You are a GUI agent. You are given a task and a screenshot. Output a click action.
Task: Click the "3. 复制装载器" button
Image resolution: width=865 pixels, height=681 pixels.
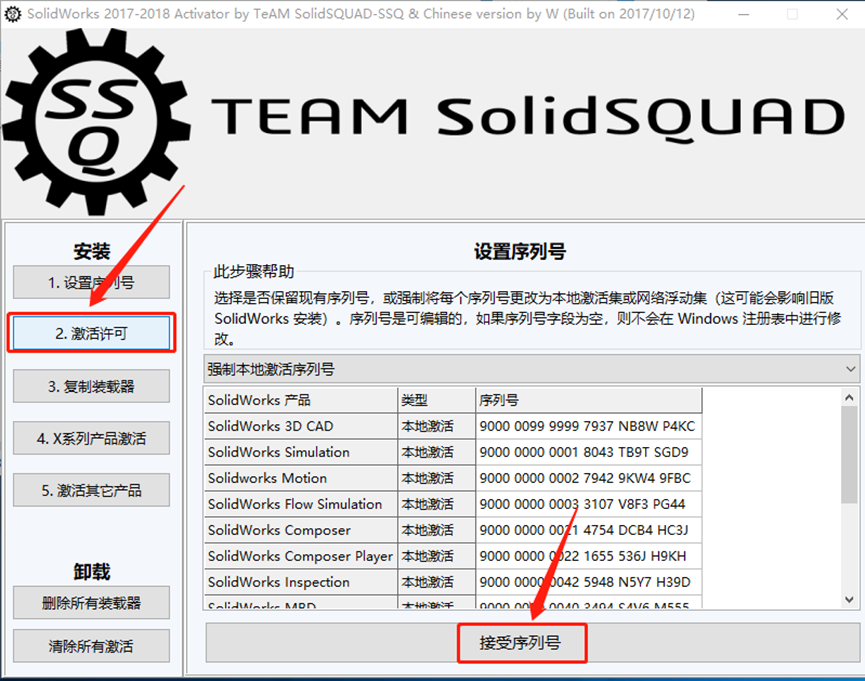91,386
